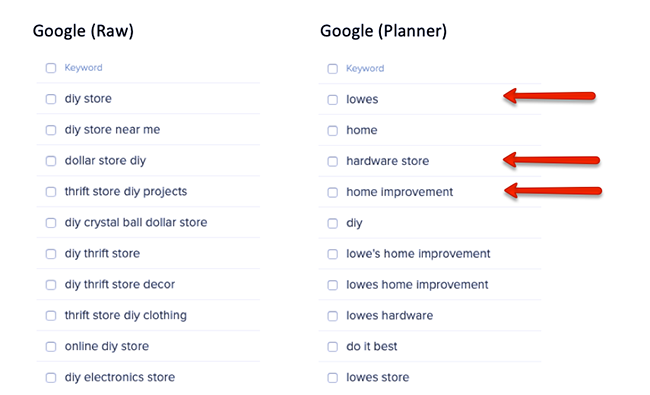The image size is (650, 395).
Task: Tick the 'lowes store' checkbox
Action: click(x=332, y=378)
